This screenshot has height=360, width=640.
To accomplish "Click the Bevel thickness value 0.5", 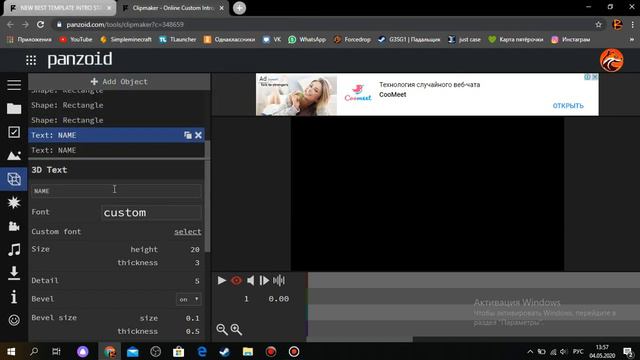I will point(192,331).
